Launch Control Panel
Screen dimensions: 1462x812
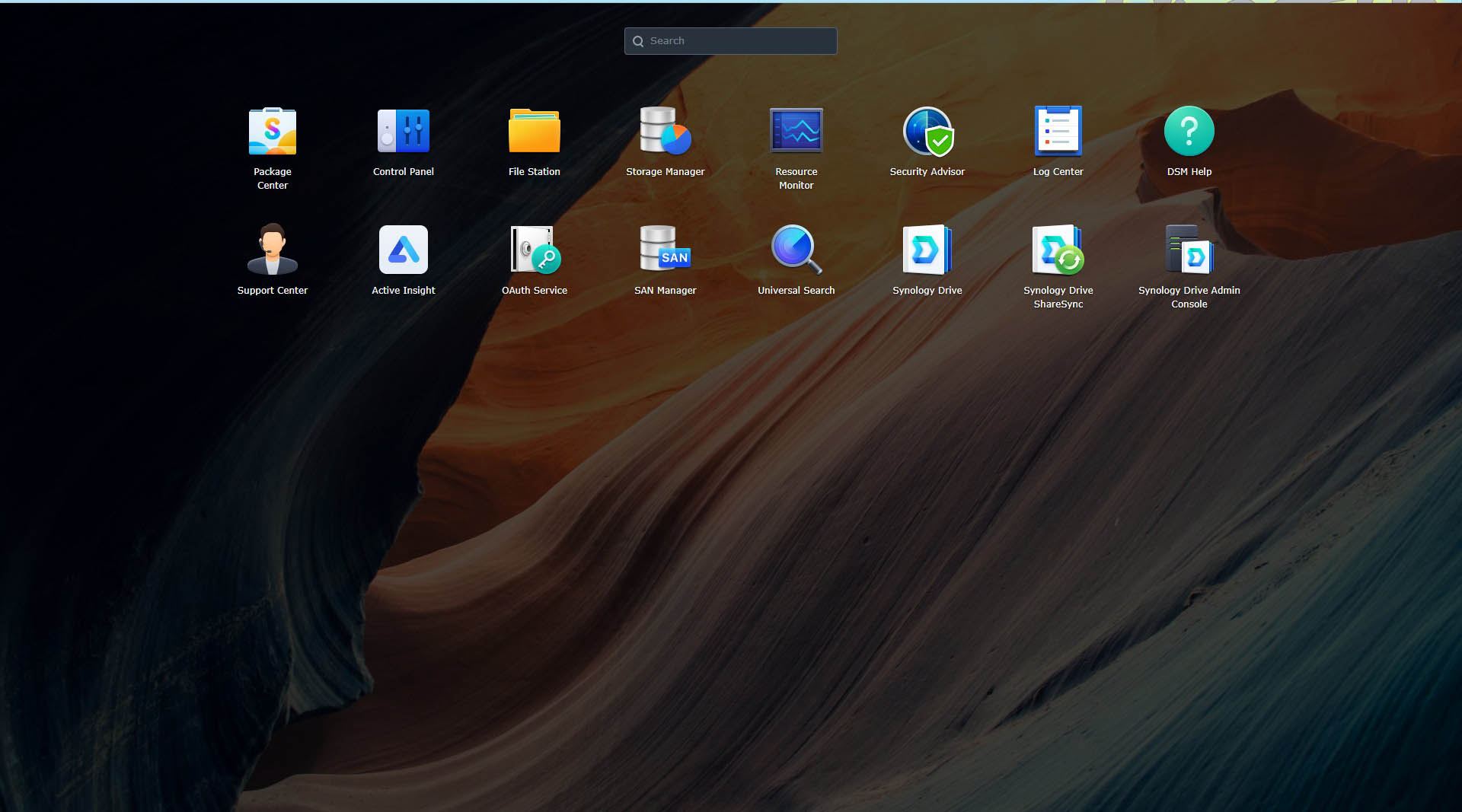pos(404,132)
